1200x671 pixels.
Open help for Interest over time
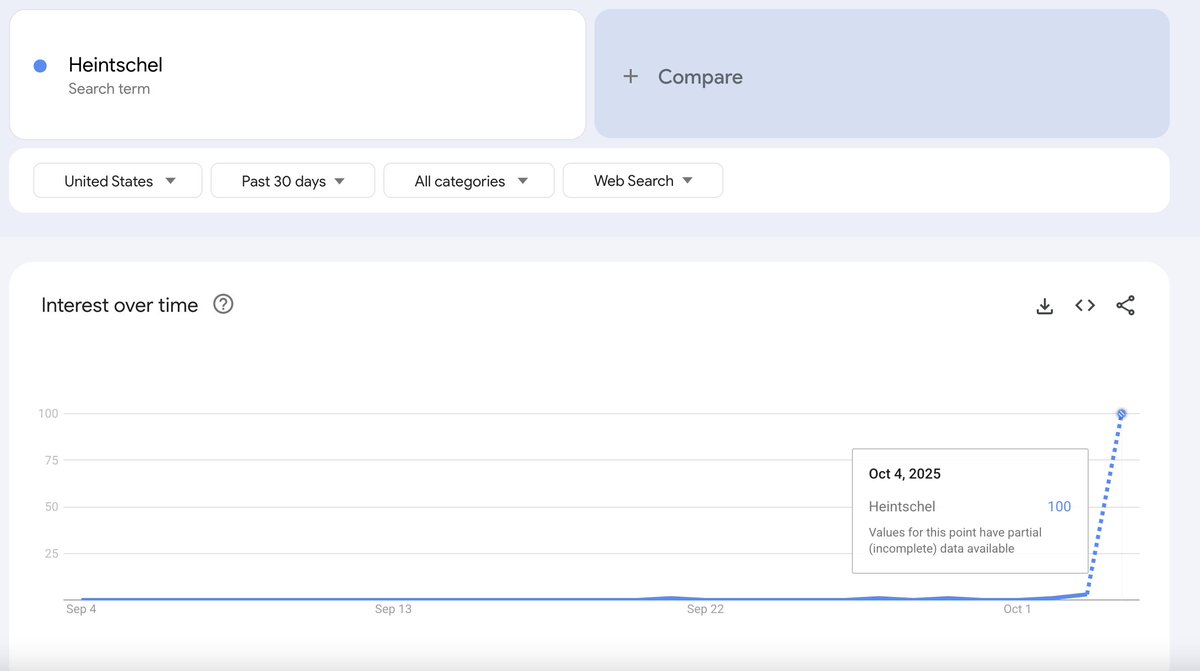[x=224, y=305]
